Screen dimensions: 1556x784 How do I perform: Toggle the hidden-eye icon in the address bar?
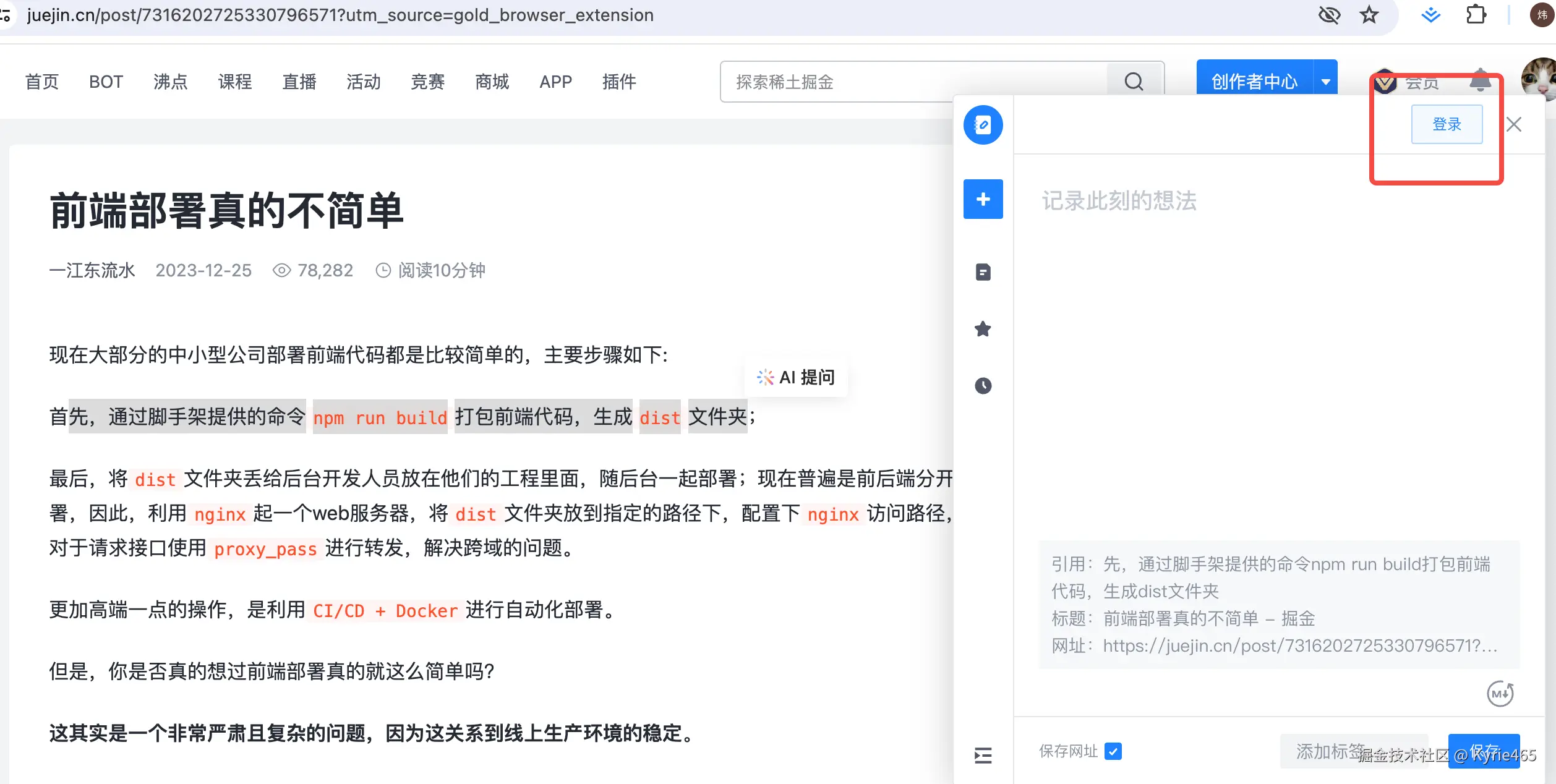pyautogui.click(x=1330, y=15)
